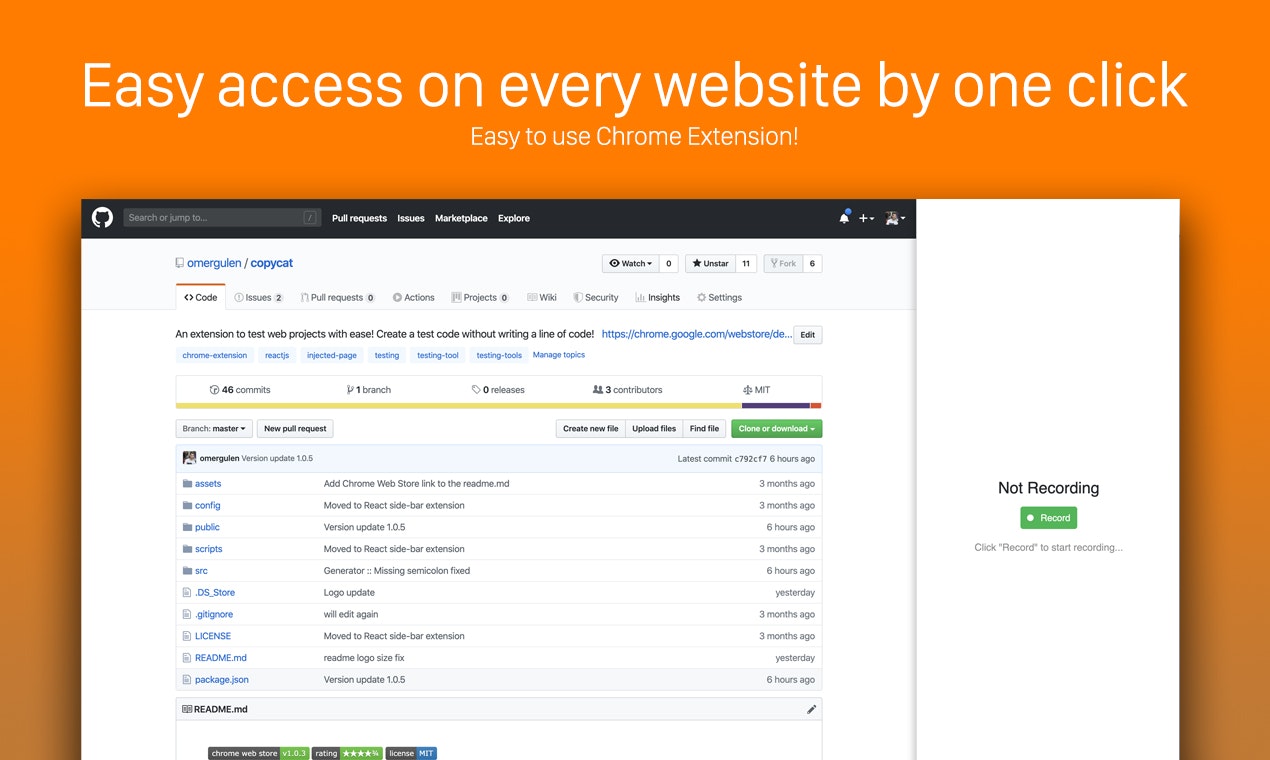Open Clone or download dropdown
1270x760 pixels.
click(777, 428)
